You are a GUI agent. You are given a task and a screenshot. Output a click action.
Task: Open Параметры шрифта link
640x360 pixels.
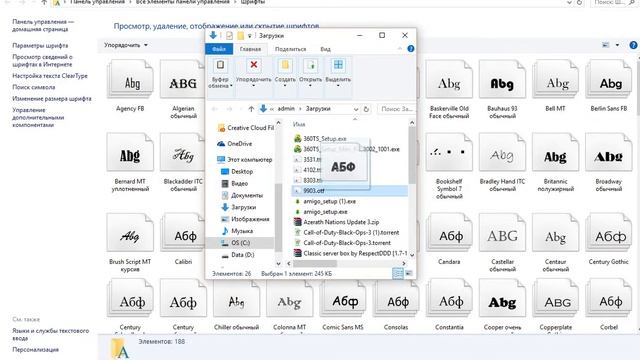coord(40,46)
